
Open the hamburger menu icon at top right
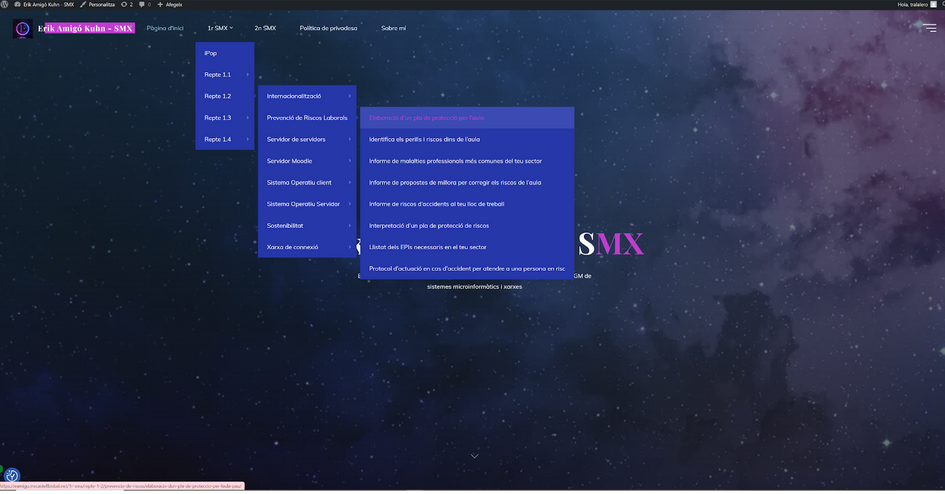click(929, 28)
